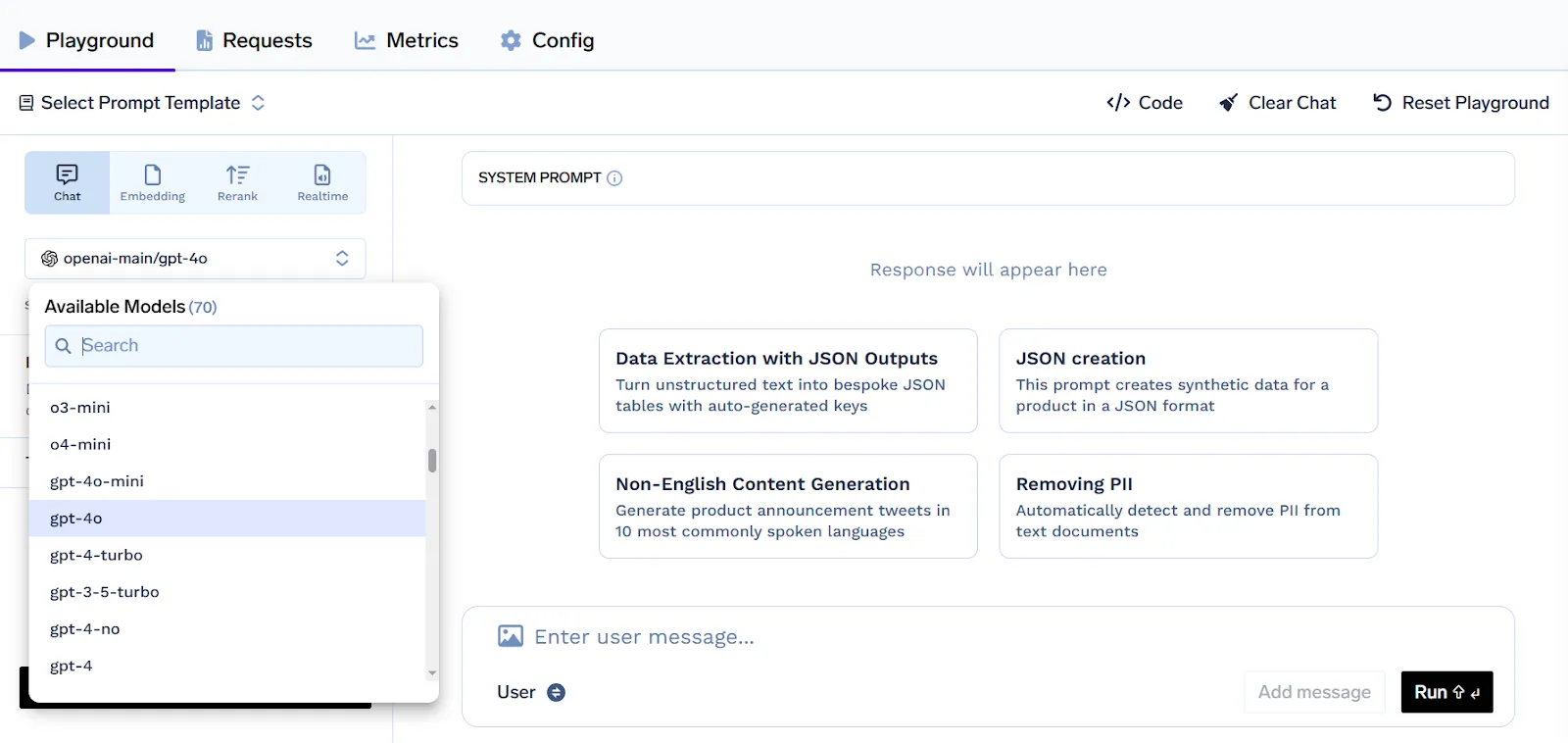Image resolution: width=1568 pixels, height=743 pixels.
Task: Click the image attach icon in message box
Action: pyautogui.click(x=510, y=636)
